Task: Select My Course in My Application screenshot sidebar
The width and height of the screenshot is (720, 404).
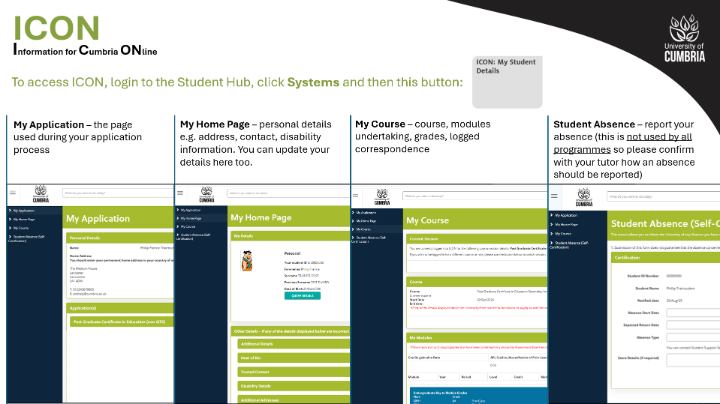Action: click(x=19, y=228)
